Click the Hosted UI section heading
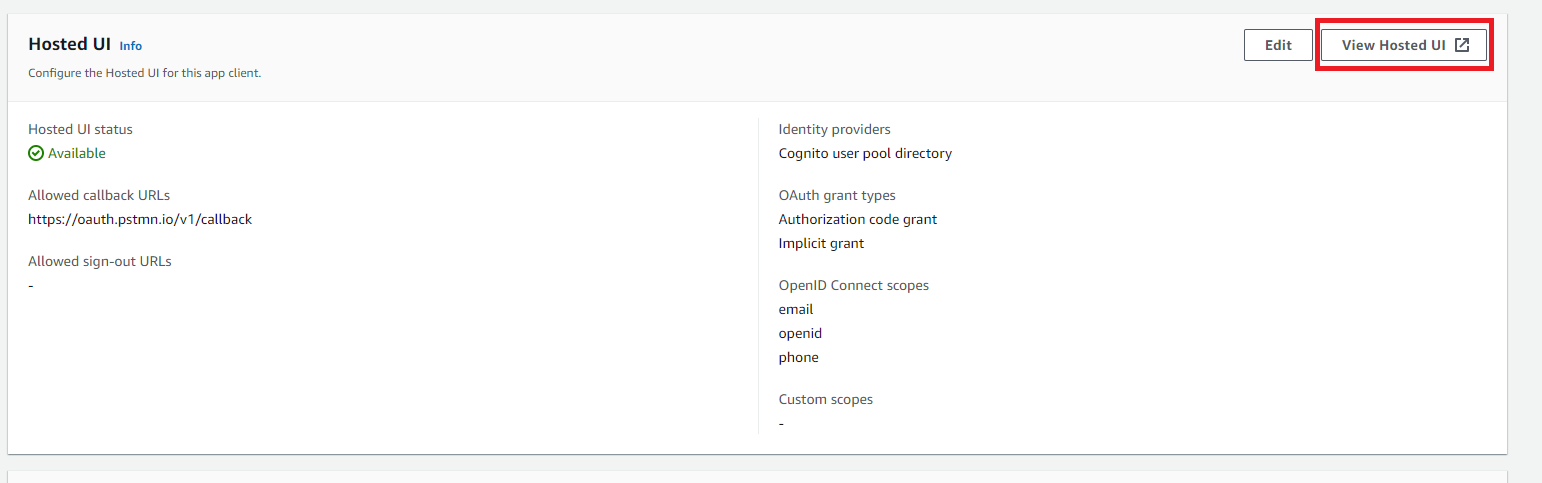 point(69,45)
